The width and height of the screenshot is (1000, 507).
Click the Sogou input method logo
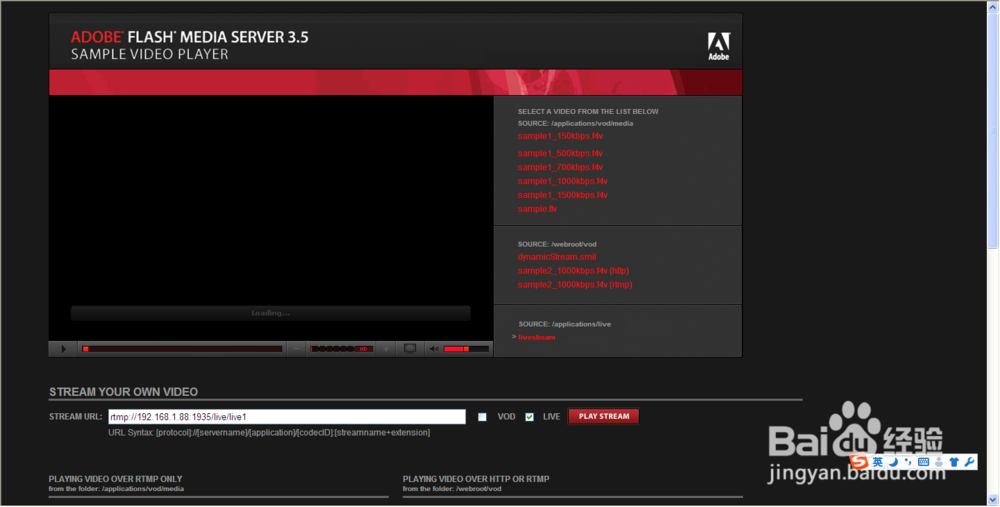tap(859, 461)
